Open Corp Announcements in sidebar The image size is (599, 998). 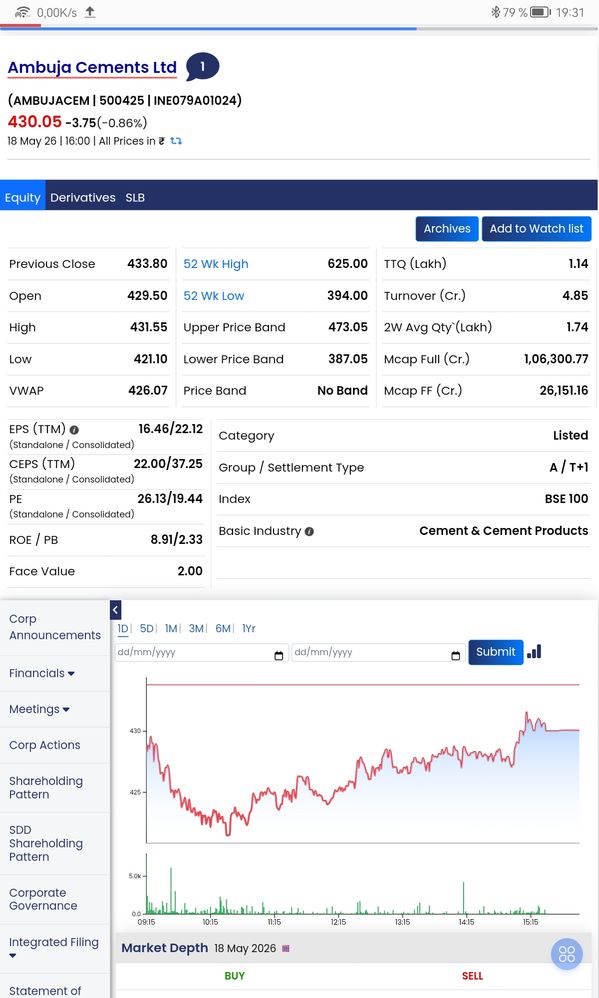tap(55, 627)
